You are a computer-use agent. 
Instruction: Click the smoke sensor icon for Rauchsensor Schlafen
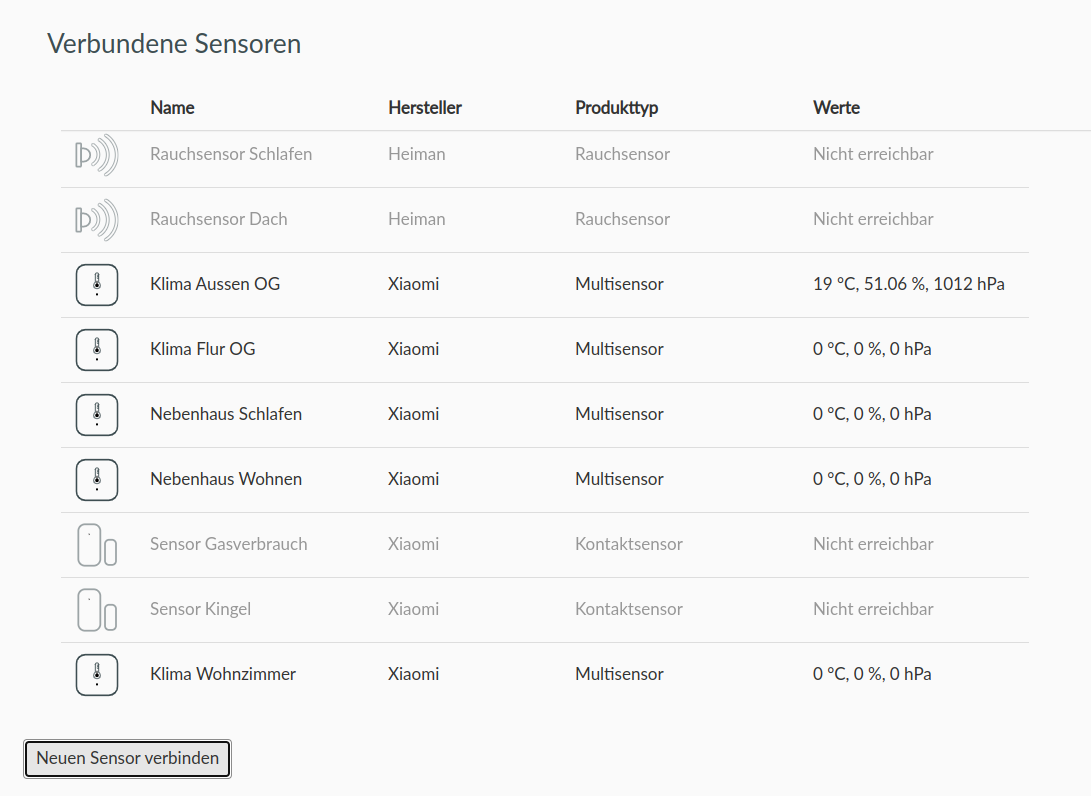(x=96, y=155)
